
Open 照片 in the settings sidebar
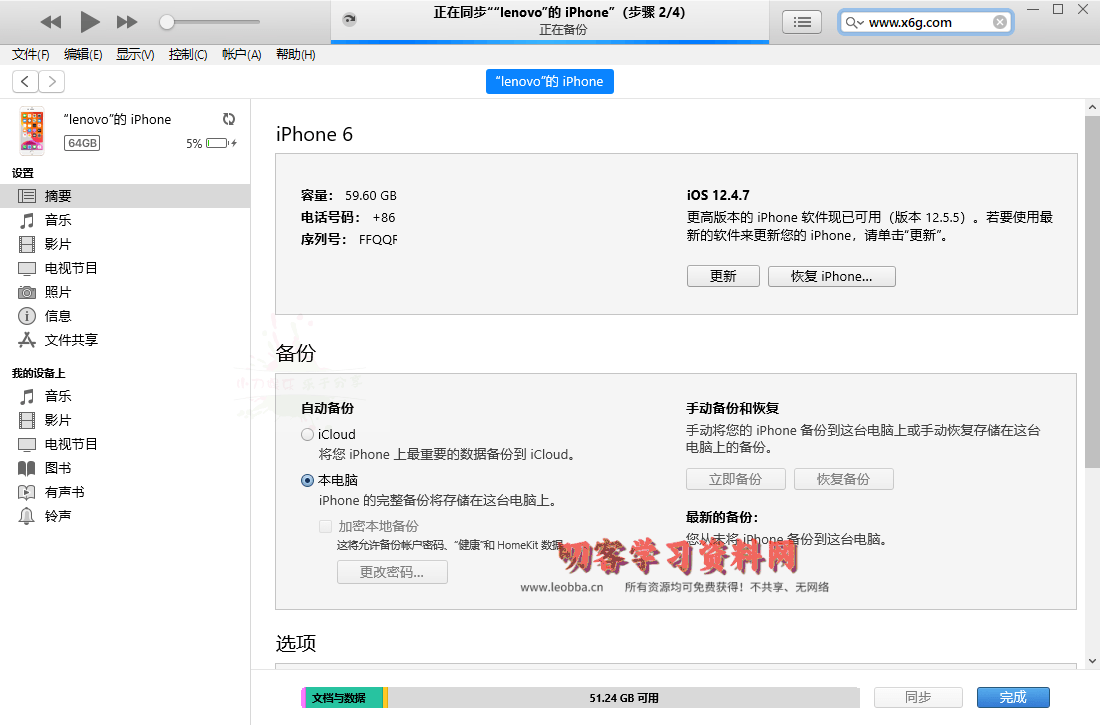pos(125,292)
